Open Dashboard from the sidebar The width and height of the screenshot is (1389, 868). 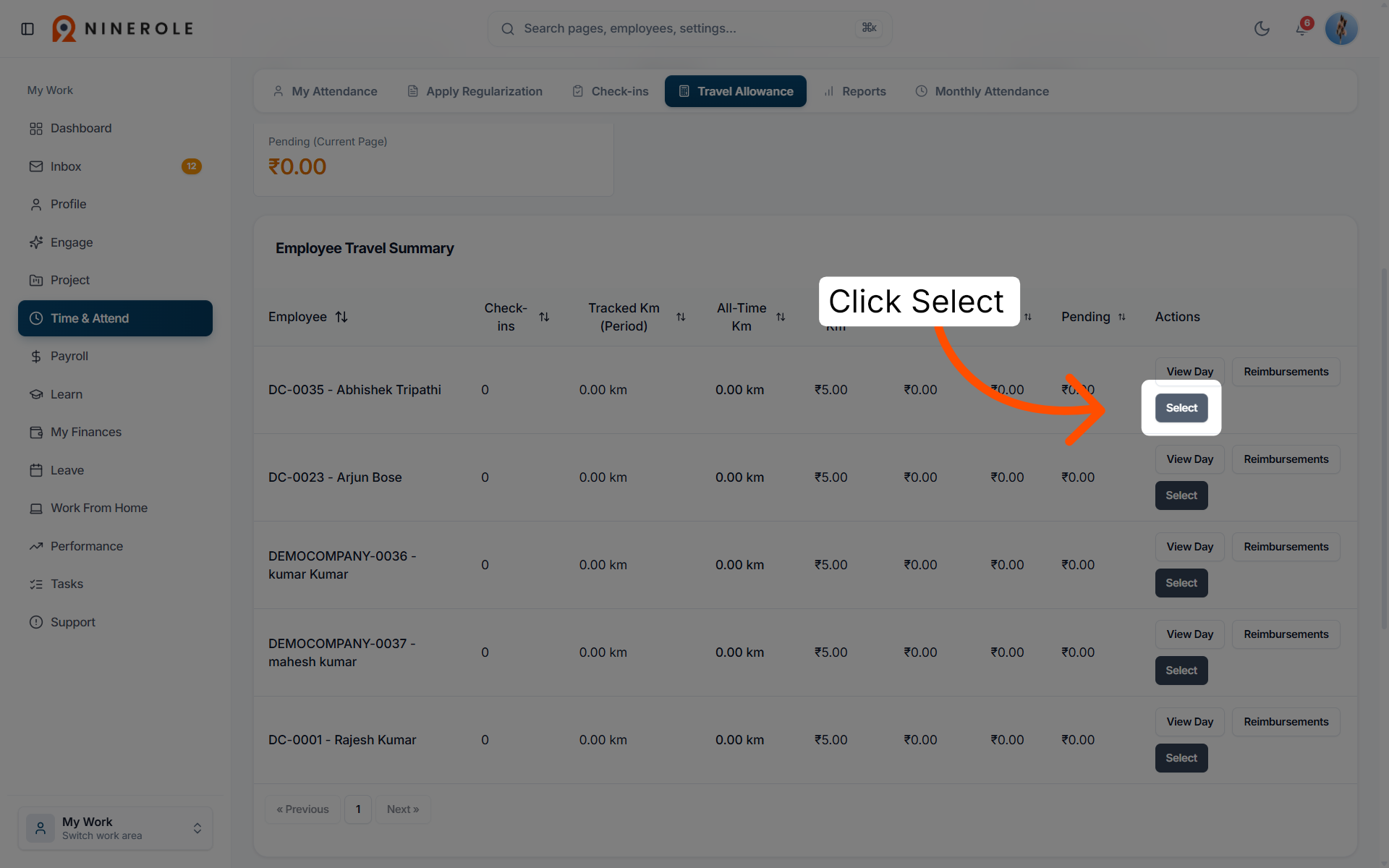(x=115, y=128)
